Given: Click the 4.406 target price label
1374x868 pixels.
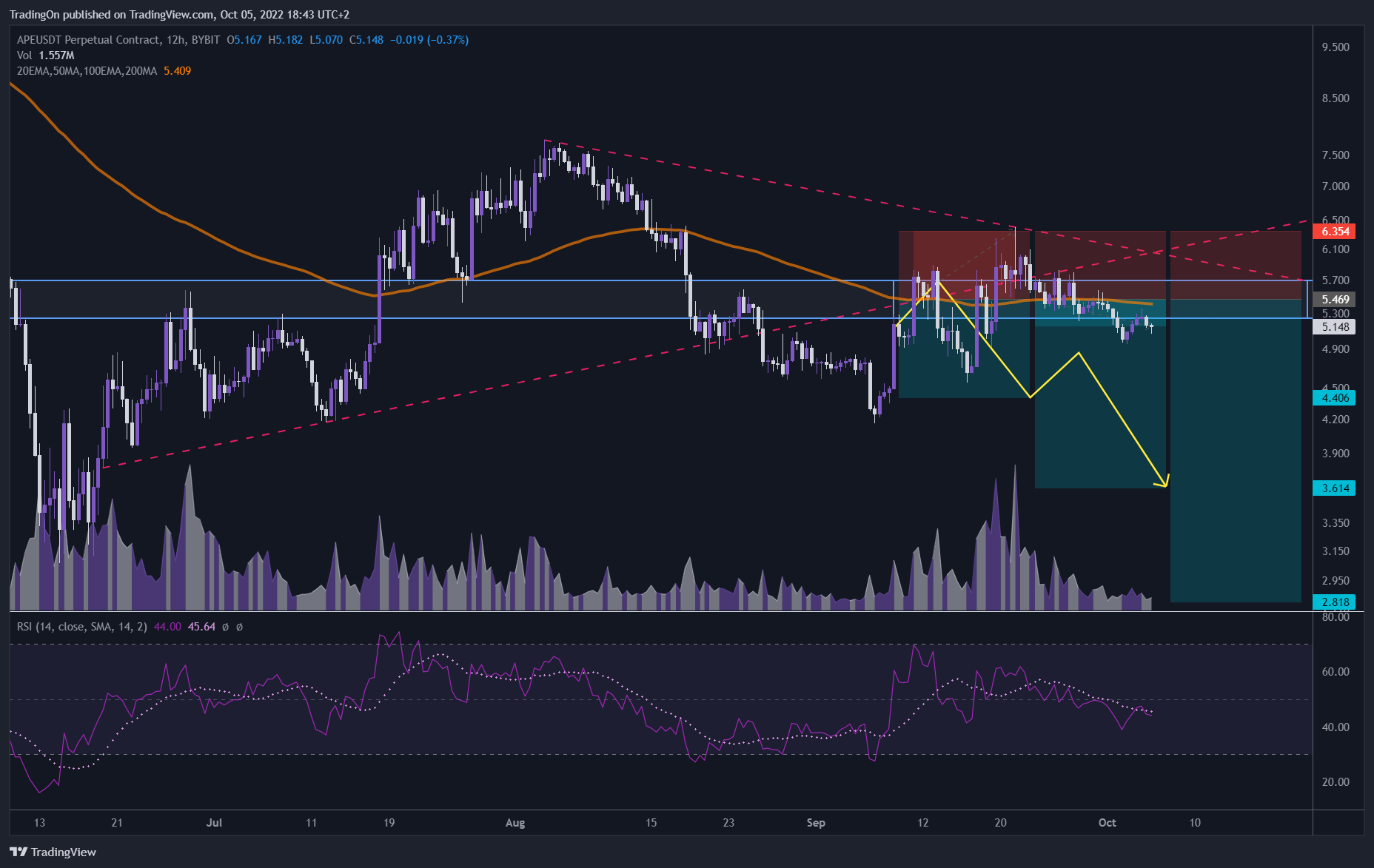Looking at the screenshot, I should [1334, 398].
